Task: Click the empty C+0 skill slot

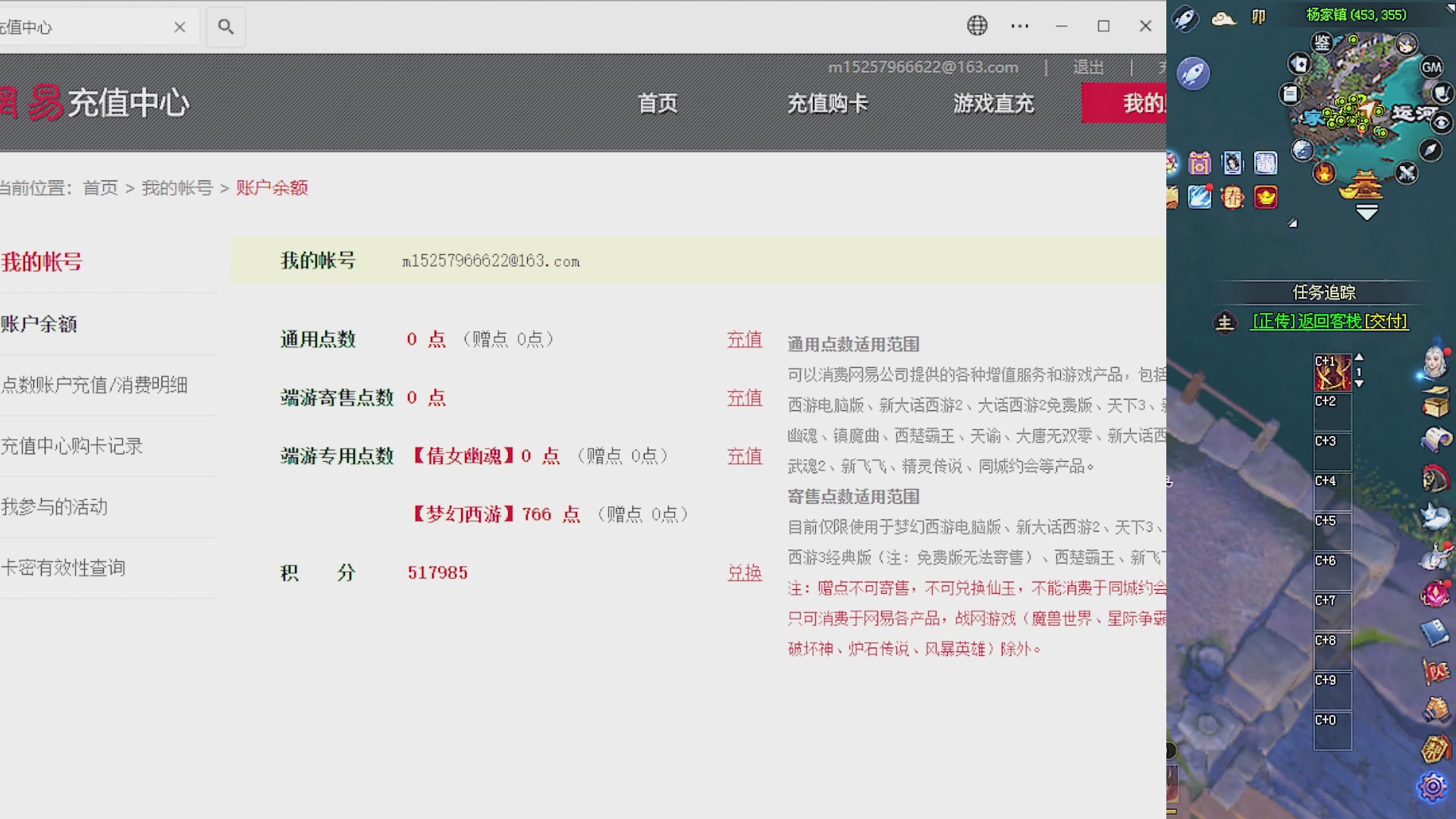Action: (x=1332, y=732)
